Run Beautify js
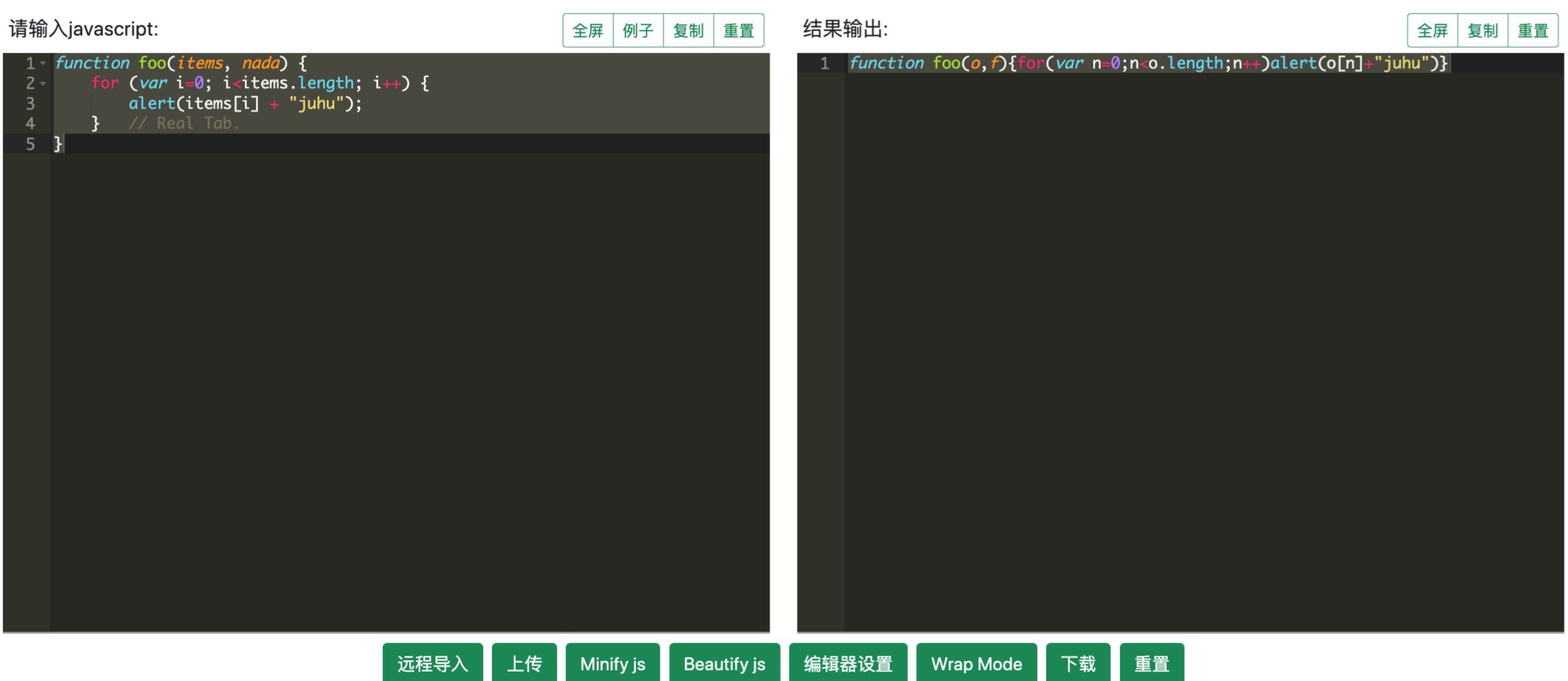The height and width of the screenshot is (681, 1568). [x=724, y=663]
